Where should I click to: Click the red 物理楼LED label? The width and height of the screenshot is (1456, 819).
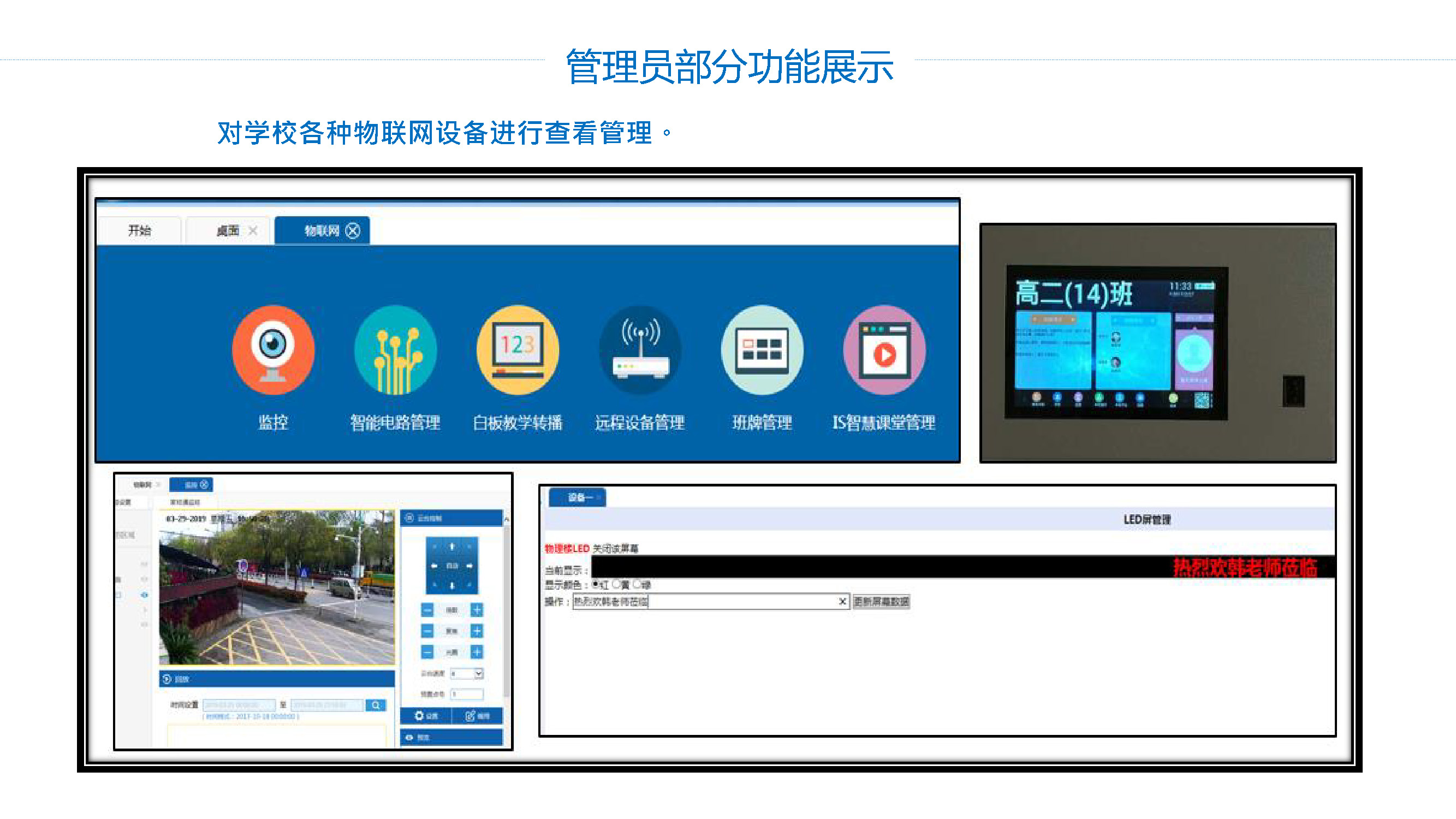567,548
